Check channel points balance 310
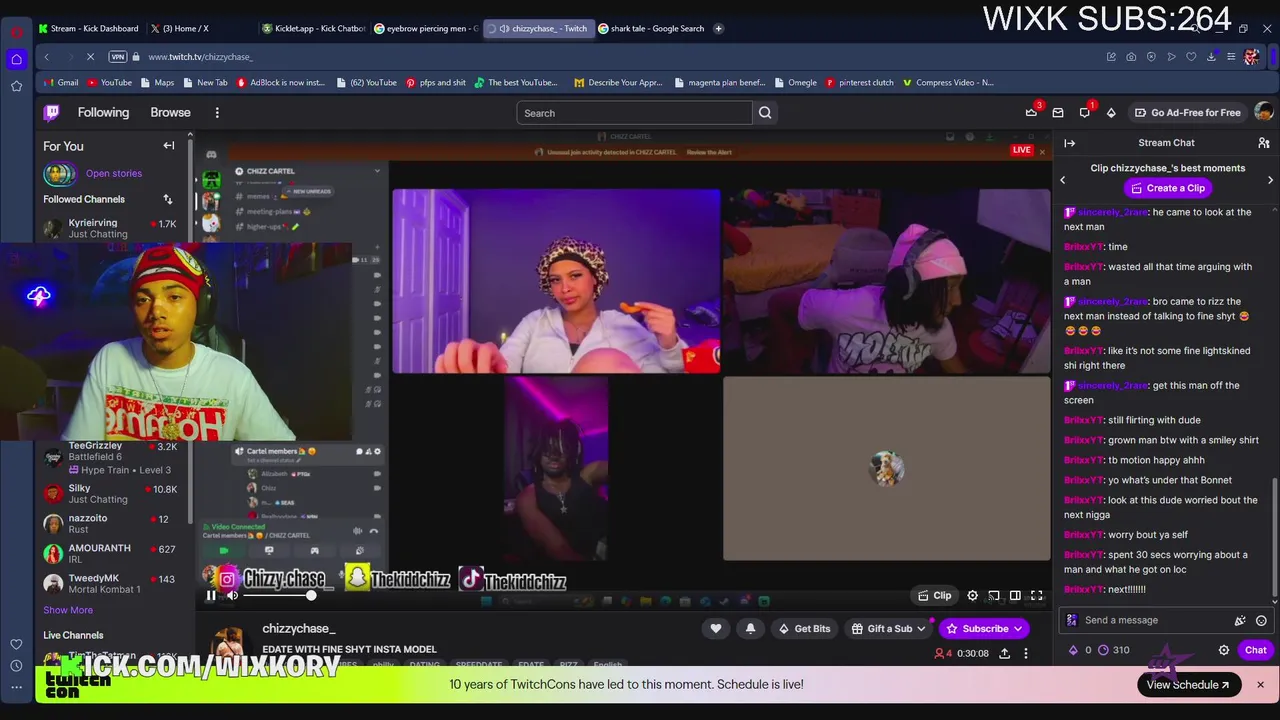Screen dimensions: 1280x720 click(x=1113, y=650)
